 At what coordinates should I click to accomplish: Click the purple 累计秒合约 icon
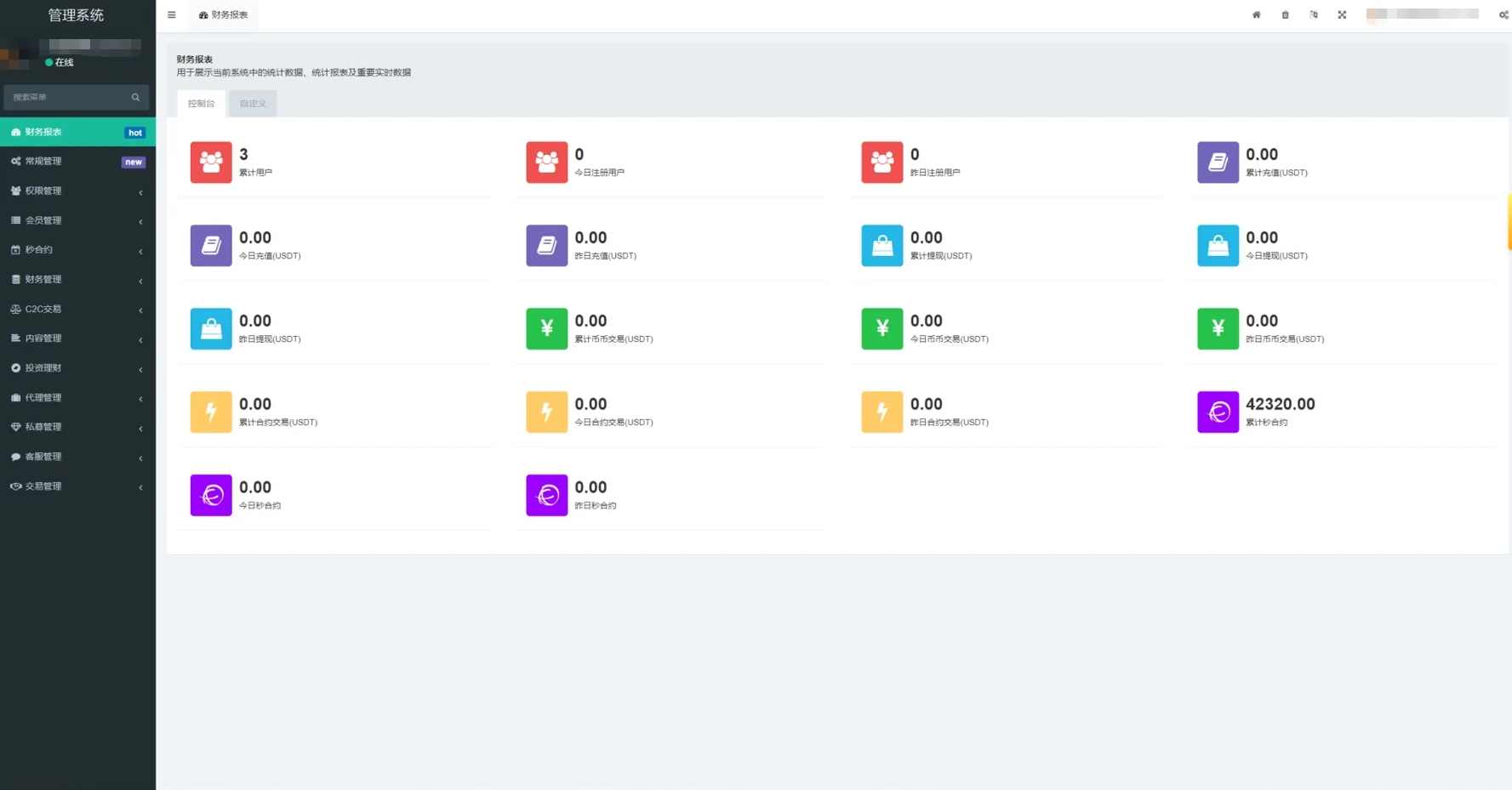[x=1218, y=412]
